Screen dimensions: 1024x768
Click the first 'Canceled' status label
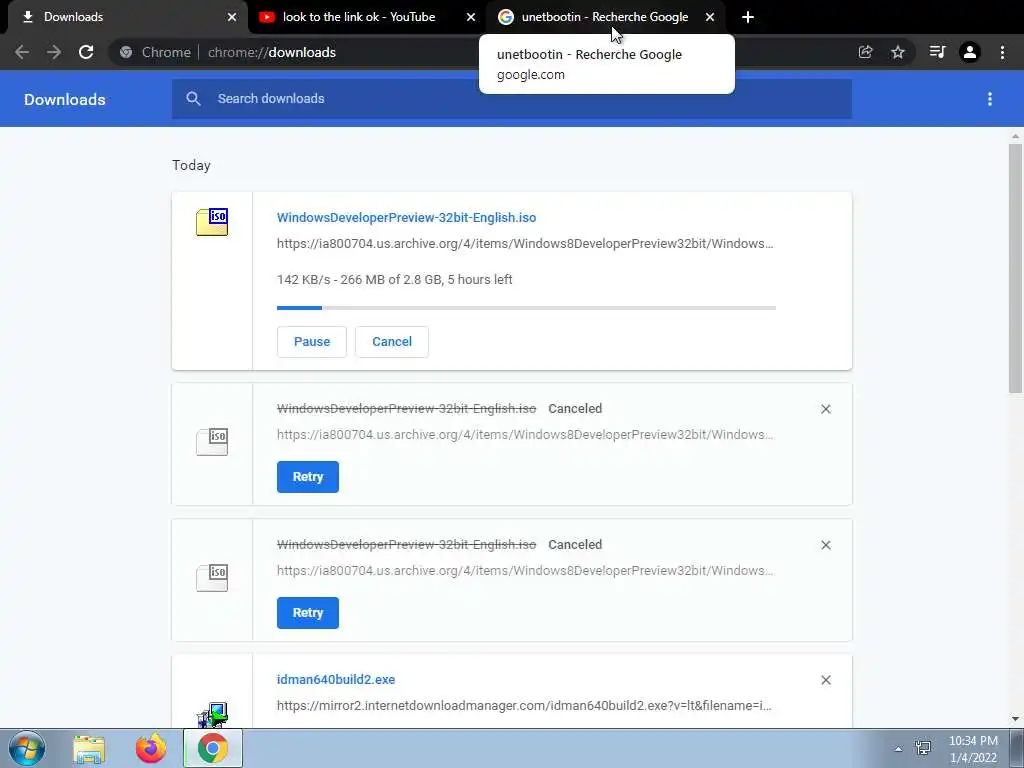coord(575,409)
